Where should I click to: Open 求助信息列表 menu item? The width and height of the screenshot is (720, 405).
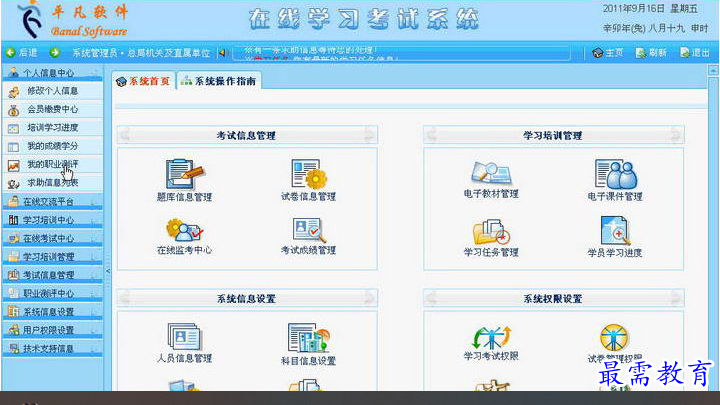pyautogui.click(x=52, y=183)
